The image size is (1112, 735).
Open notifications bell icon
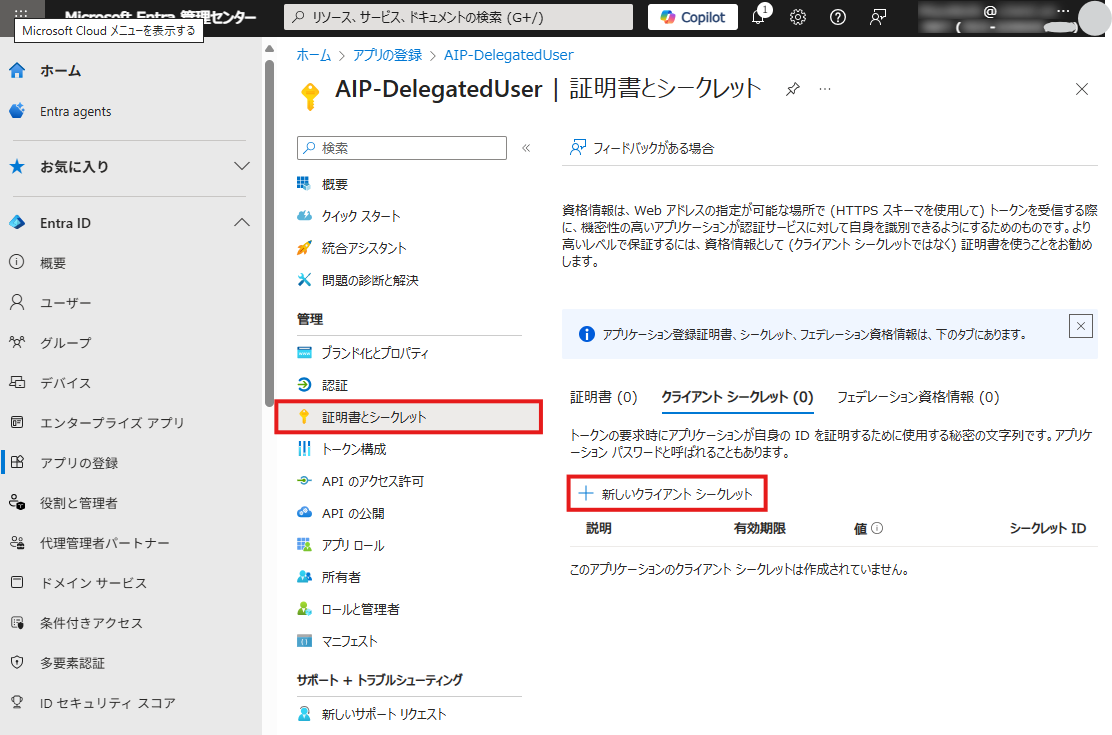tap(759, 16)
